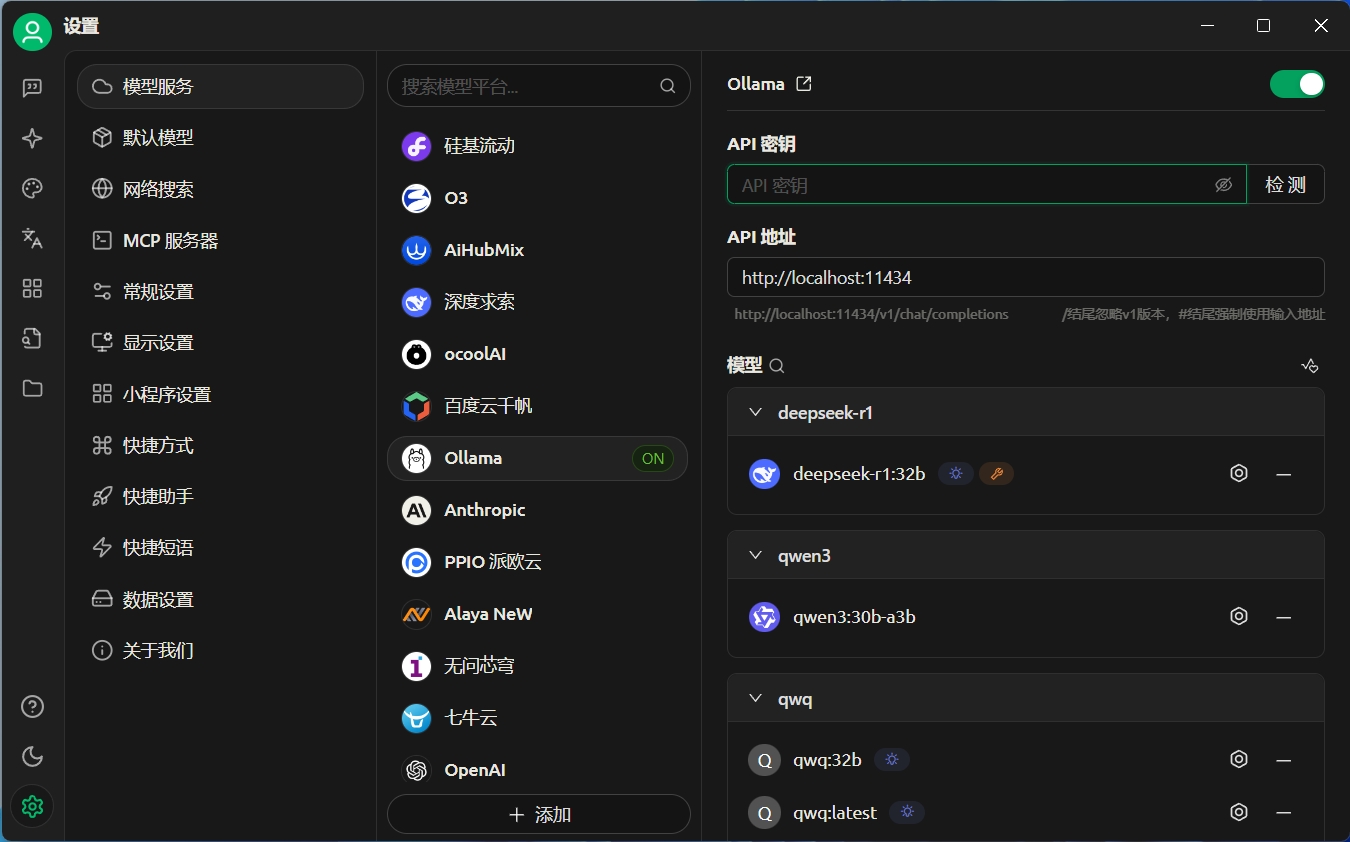Select the Alaya NeW provider
The image size is (1350, 842).
coord(538,614)
